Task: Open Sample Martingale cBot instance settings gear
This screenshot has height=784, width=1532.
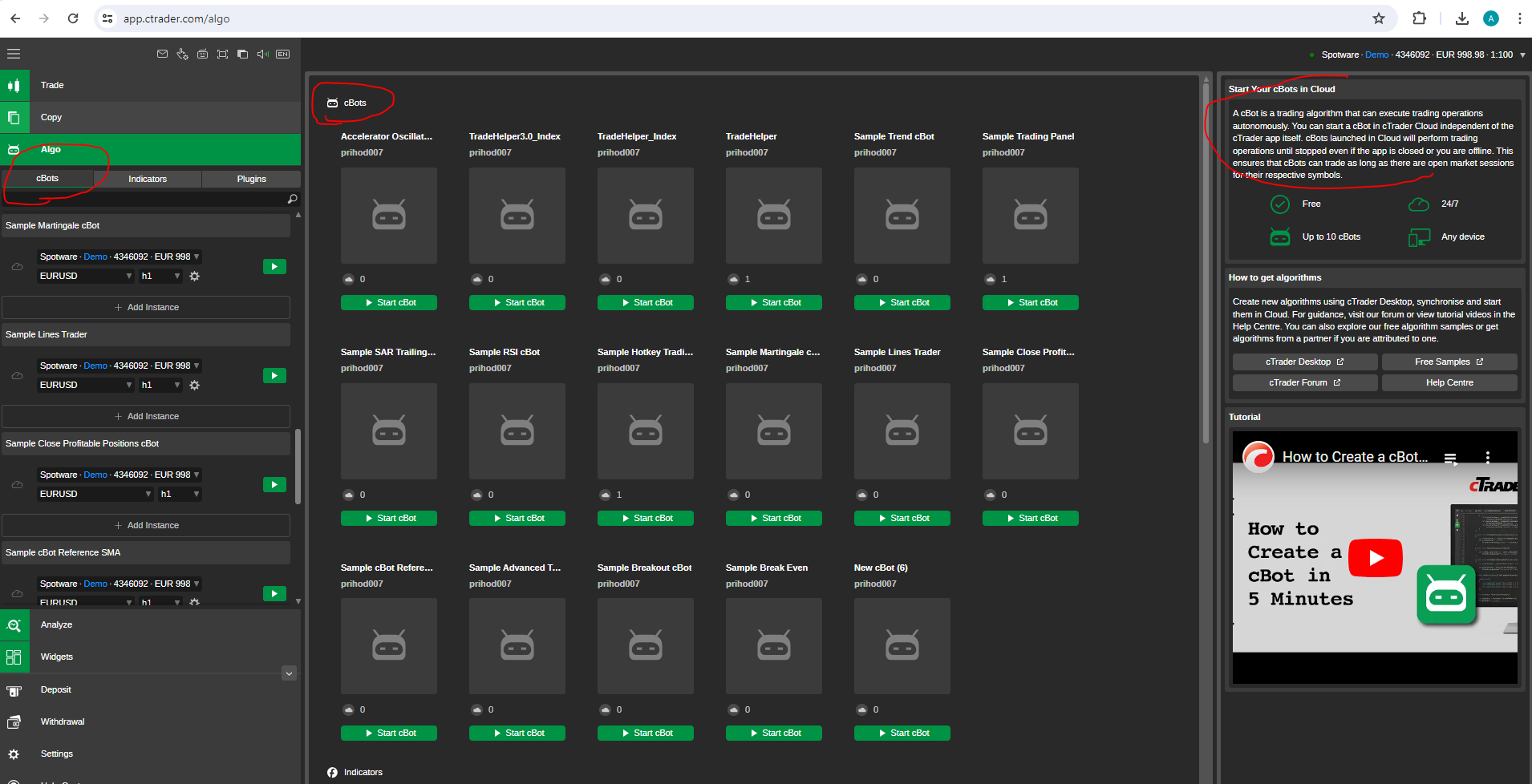Action: tap(194, 276)
